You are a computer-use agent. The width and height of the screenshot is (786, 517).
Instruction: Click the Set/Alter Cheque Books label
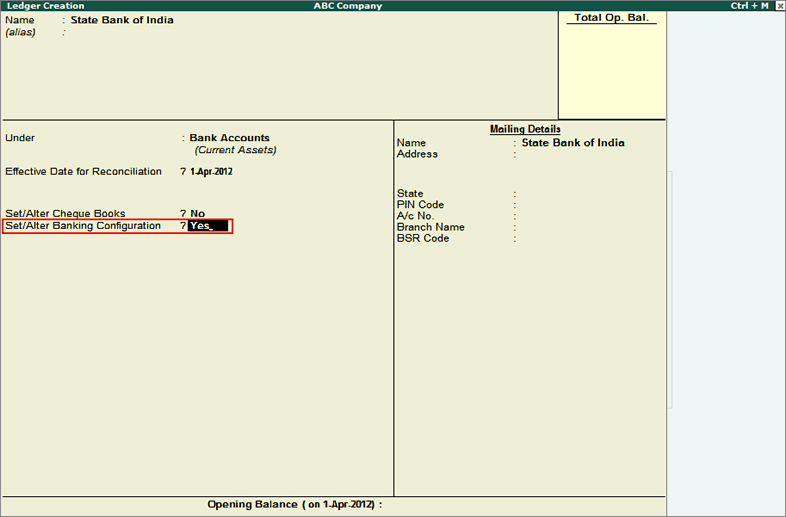click(x=65, y=214)
